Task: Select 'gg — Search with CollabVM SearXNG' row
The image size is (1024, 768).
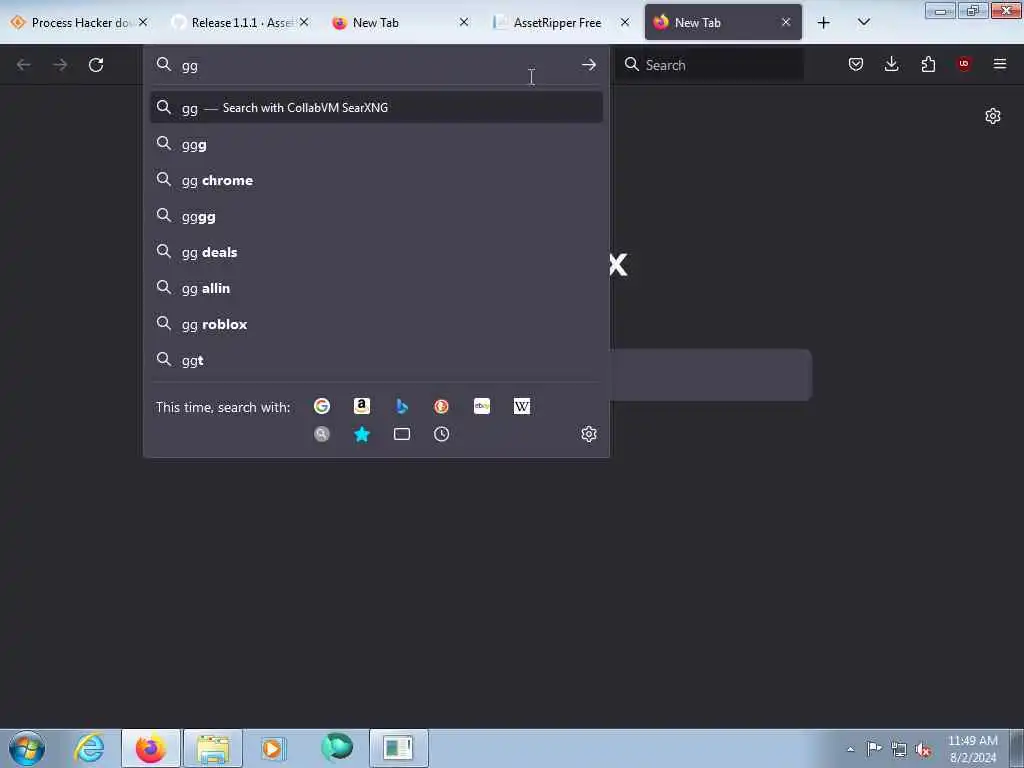Action: 376,108
